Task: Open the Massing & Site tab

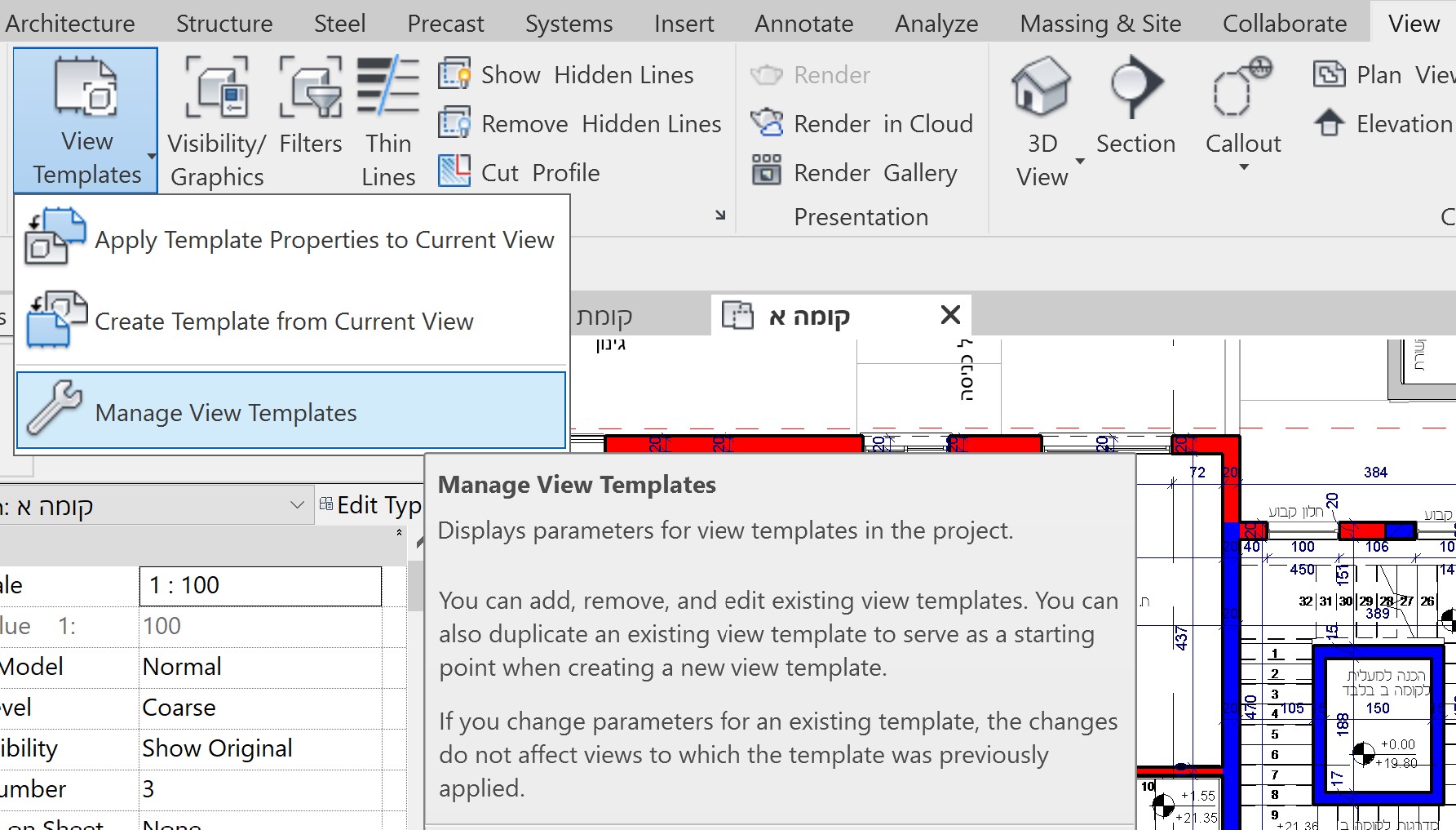Action: coord(1100,23)
